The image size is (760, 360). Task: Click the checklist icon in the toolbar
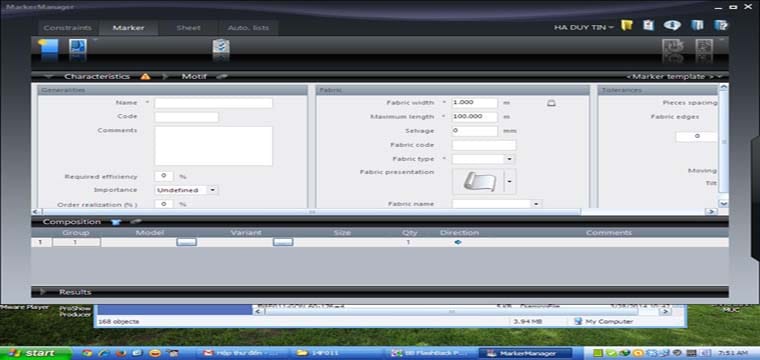point(221,47)
